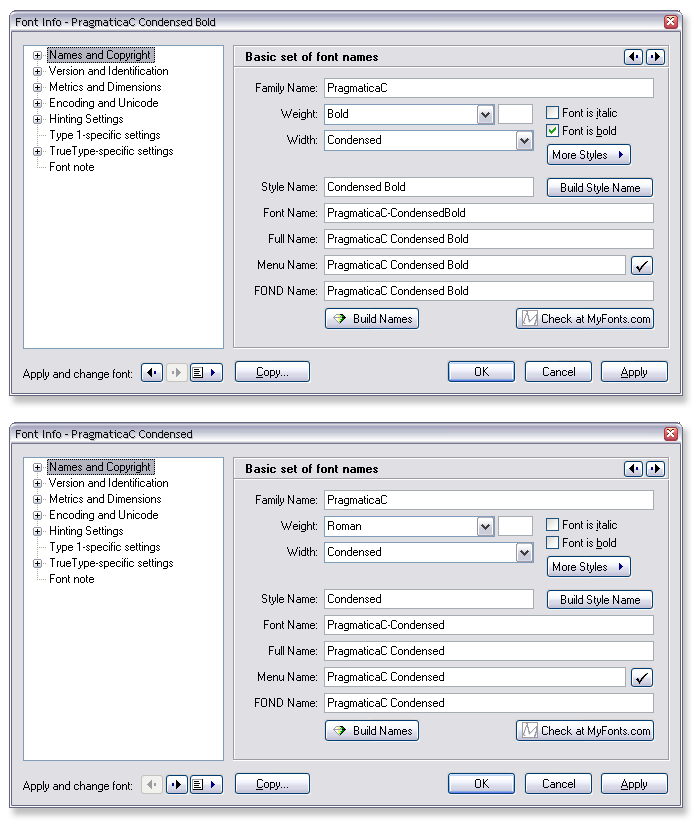The width and height of the screenshot is (699, 828).
Task: Expand Hinting Settings in Condensed Bold window
Action: coord(37,119)
